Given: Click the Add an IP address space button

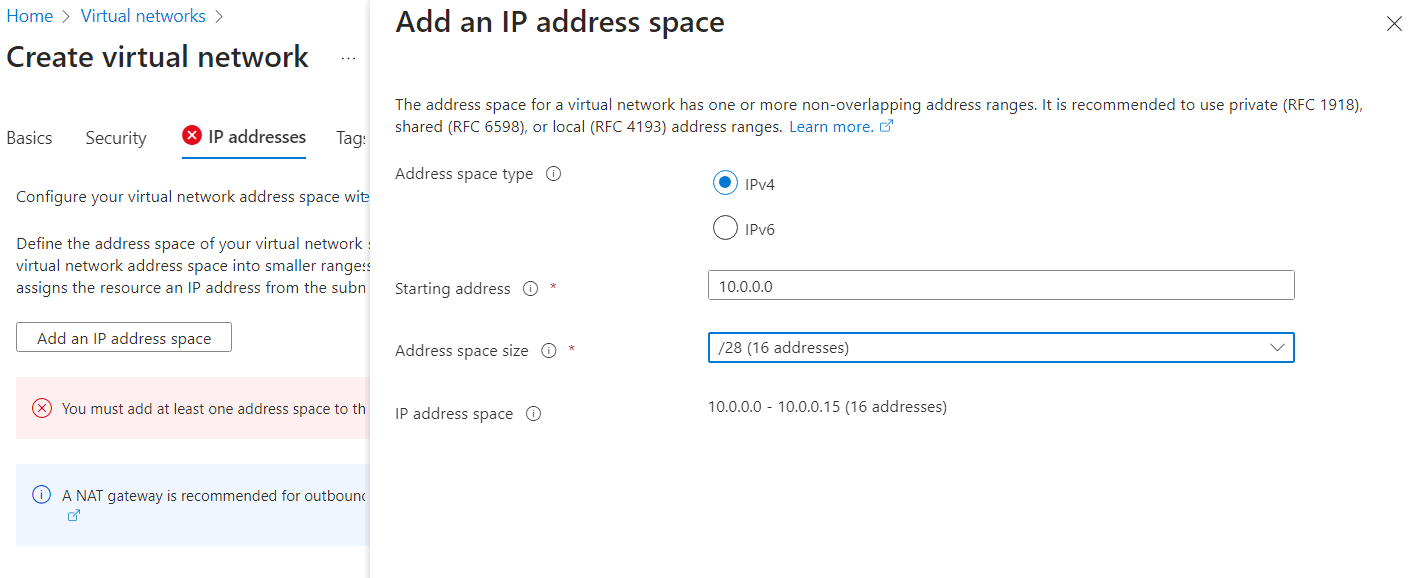Looking at the screenshot, I should pyautogui.click(x=123, y=337).
